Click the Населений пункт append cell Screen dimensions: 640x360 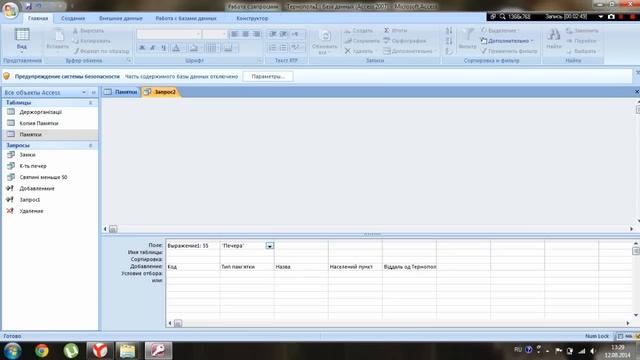[x=355, y=267]
